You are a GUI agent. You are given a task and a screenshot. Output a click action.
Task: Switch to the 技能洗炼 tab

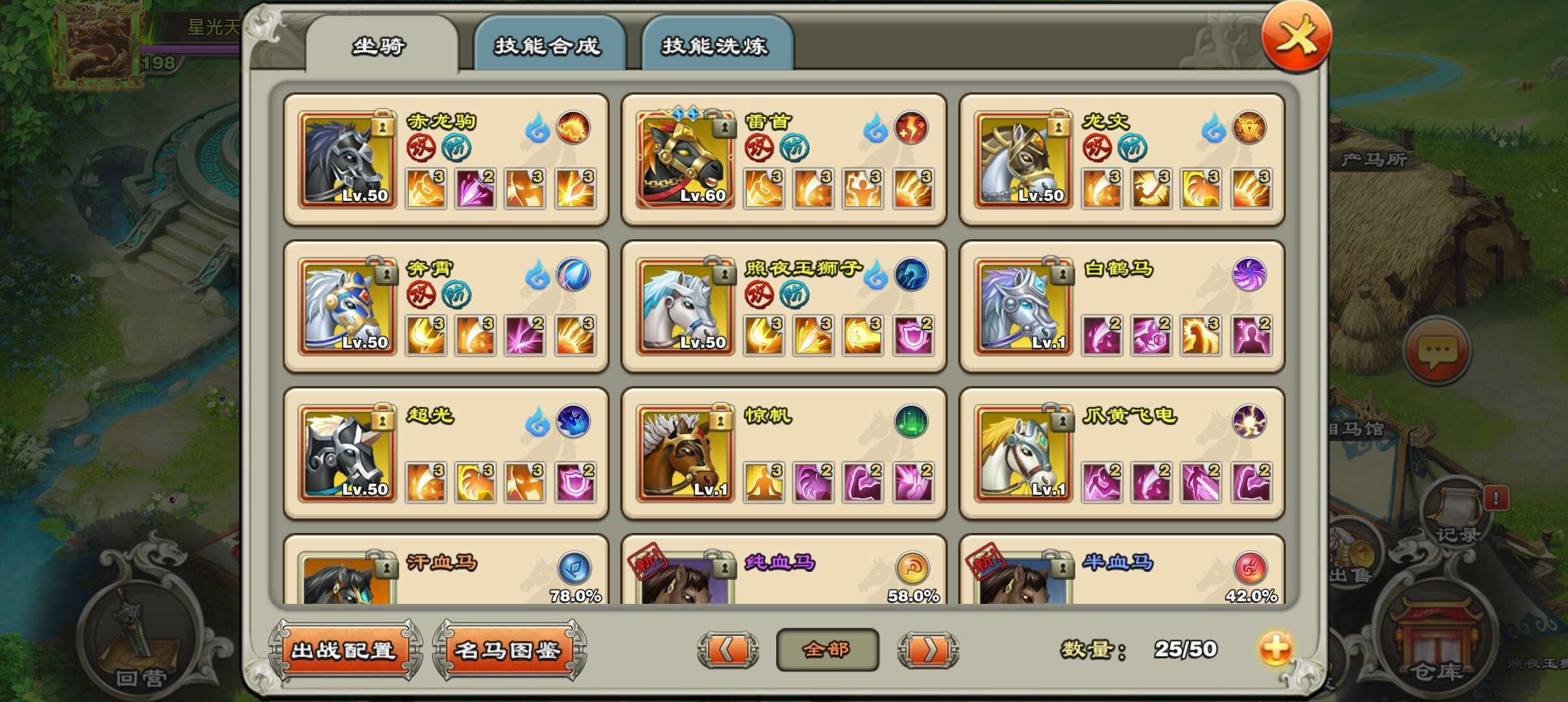pyautogui.click(x=716, y=44)
